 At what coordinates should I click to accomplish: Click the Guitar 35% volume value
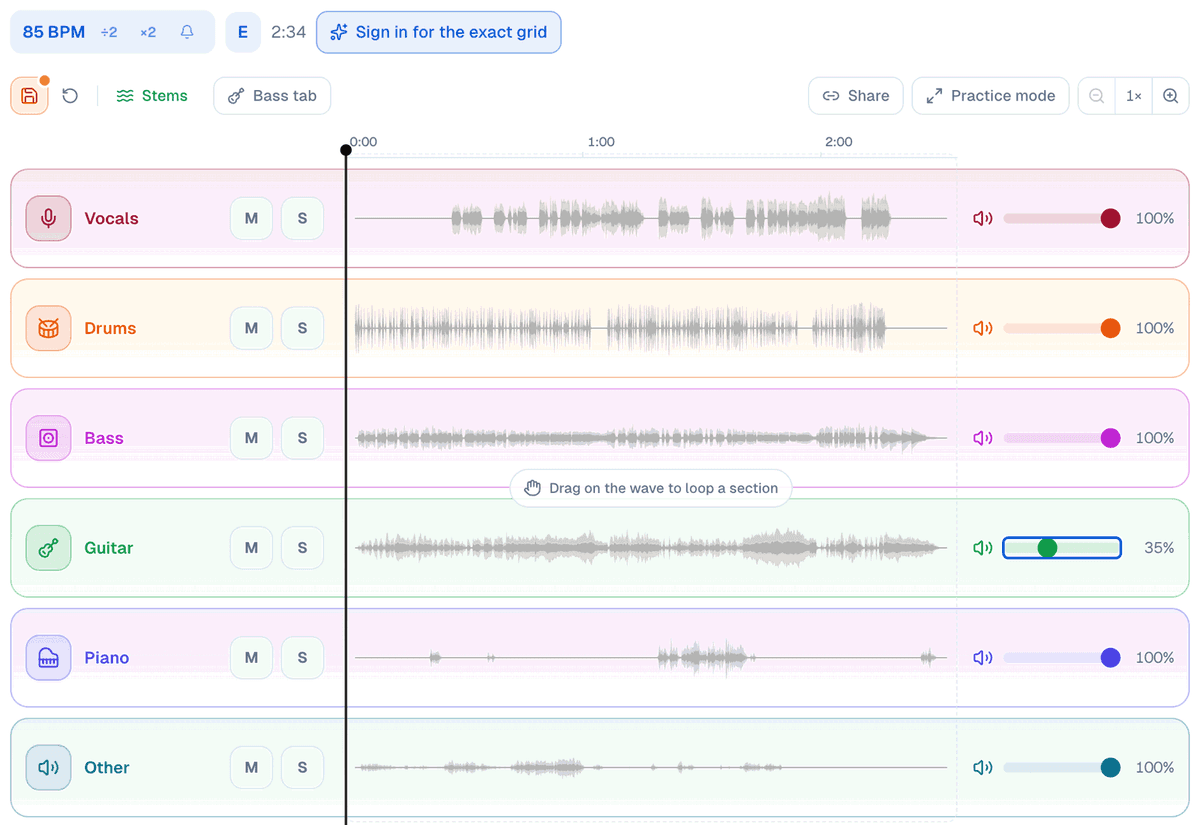pos(1159,548)
